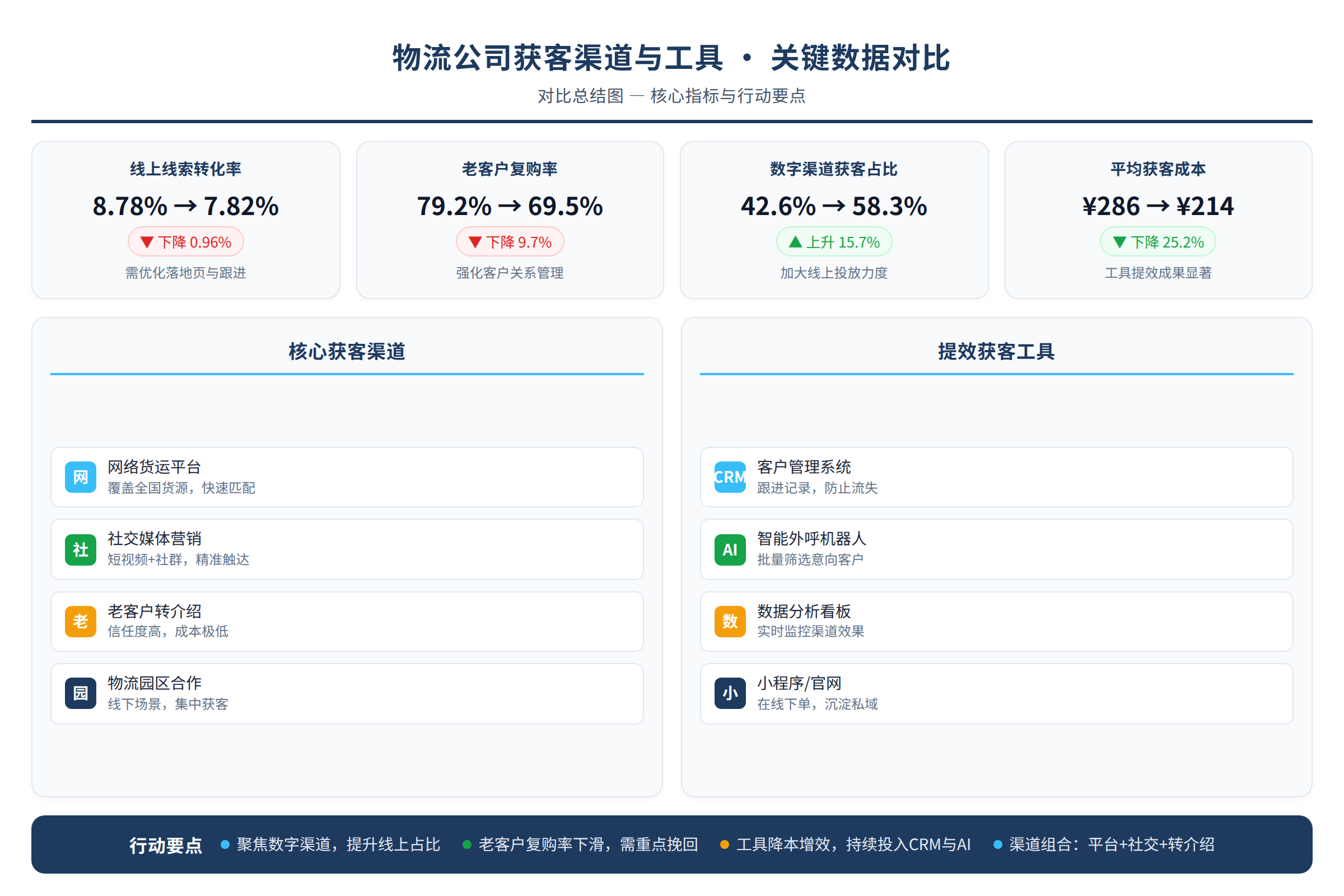The width and height of the screenshot is (1344, 896).
Task: Click the 提效获客工具 section heading
Action: [997, 352]
